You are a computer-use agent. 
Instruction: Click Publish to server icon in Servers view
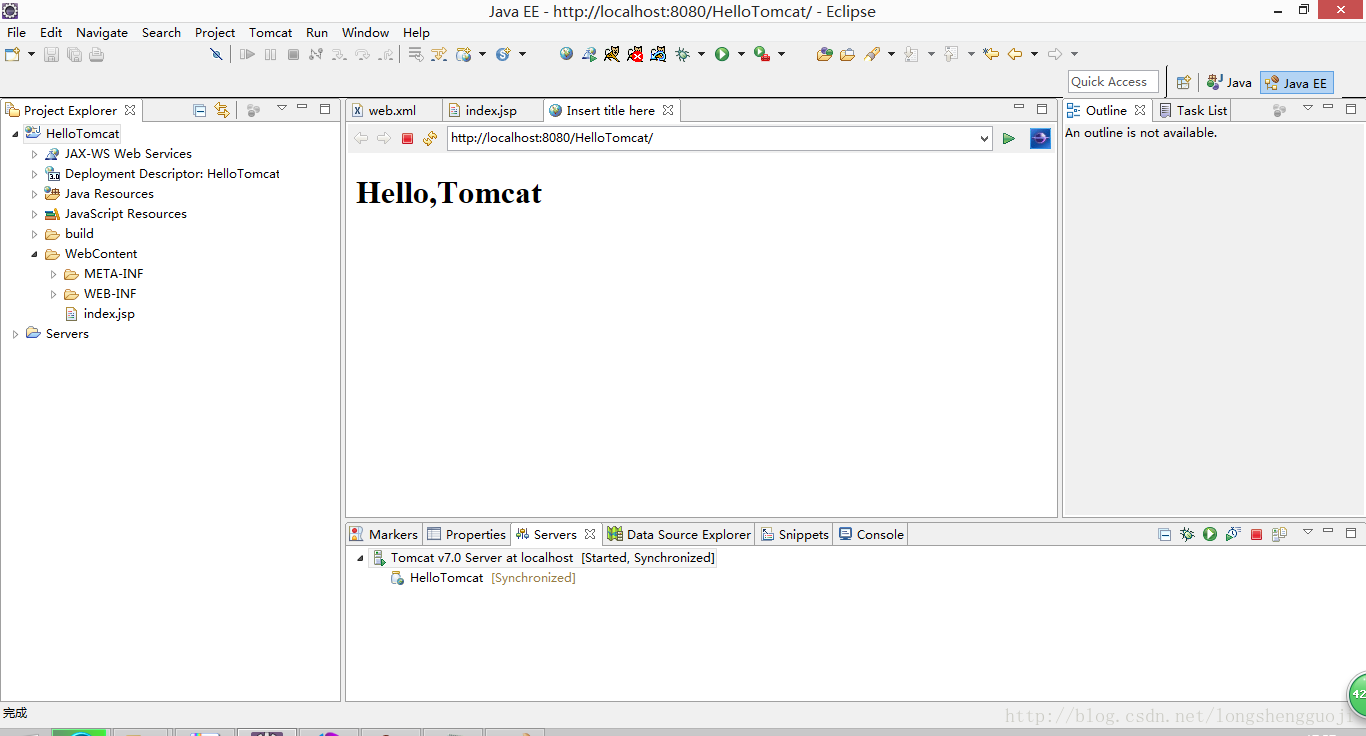tap(1279, 534)
